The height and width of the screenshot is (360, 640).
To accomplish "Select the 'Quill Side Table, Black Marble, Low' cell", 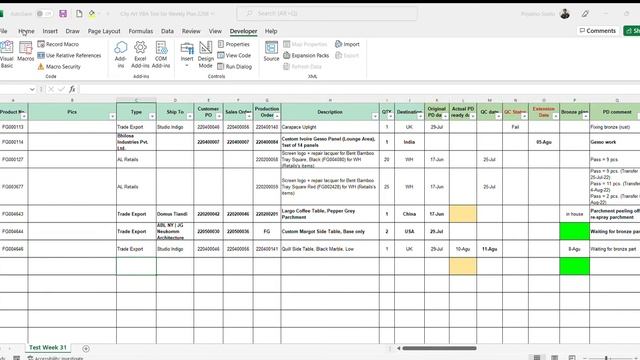I will 330,249.
